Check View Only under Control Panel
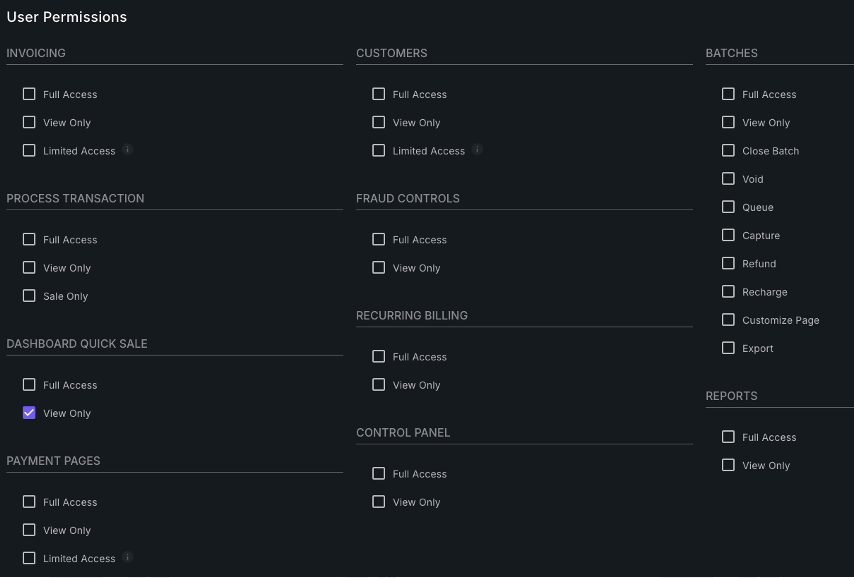The image size is (854, 578). click(378, 502)
